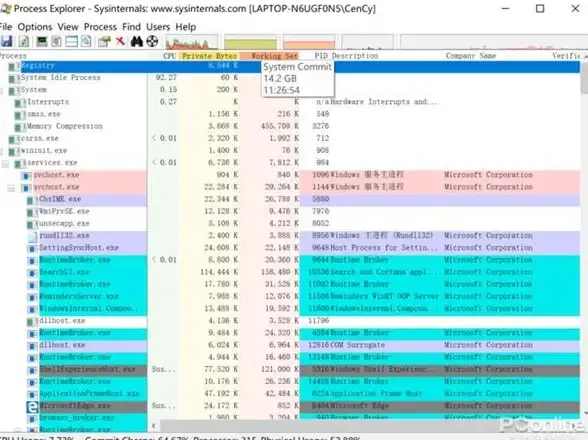Open the Find menu

[x=131, y=27]
